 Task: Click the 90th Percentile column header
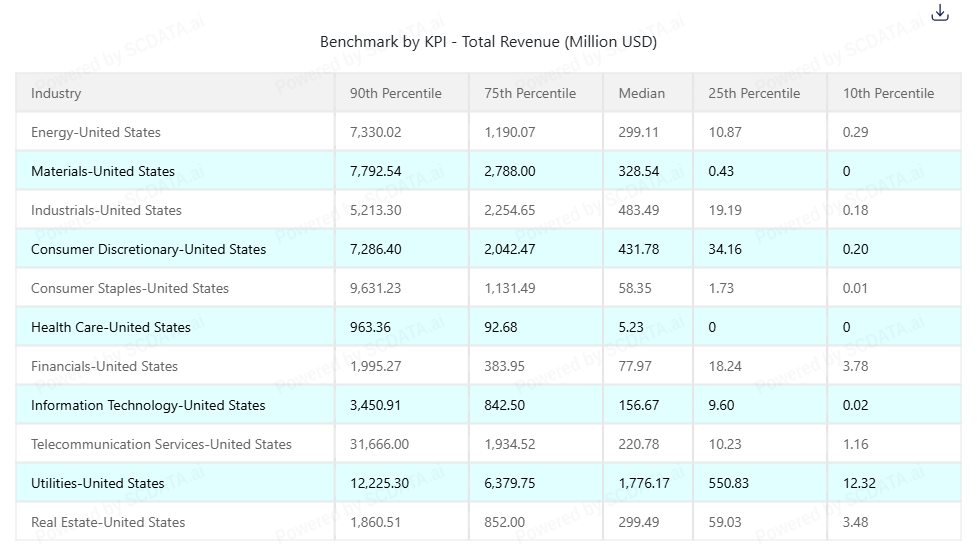pyautogui.click(x=395, y=93)
